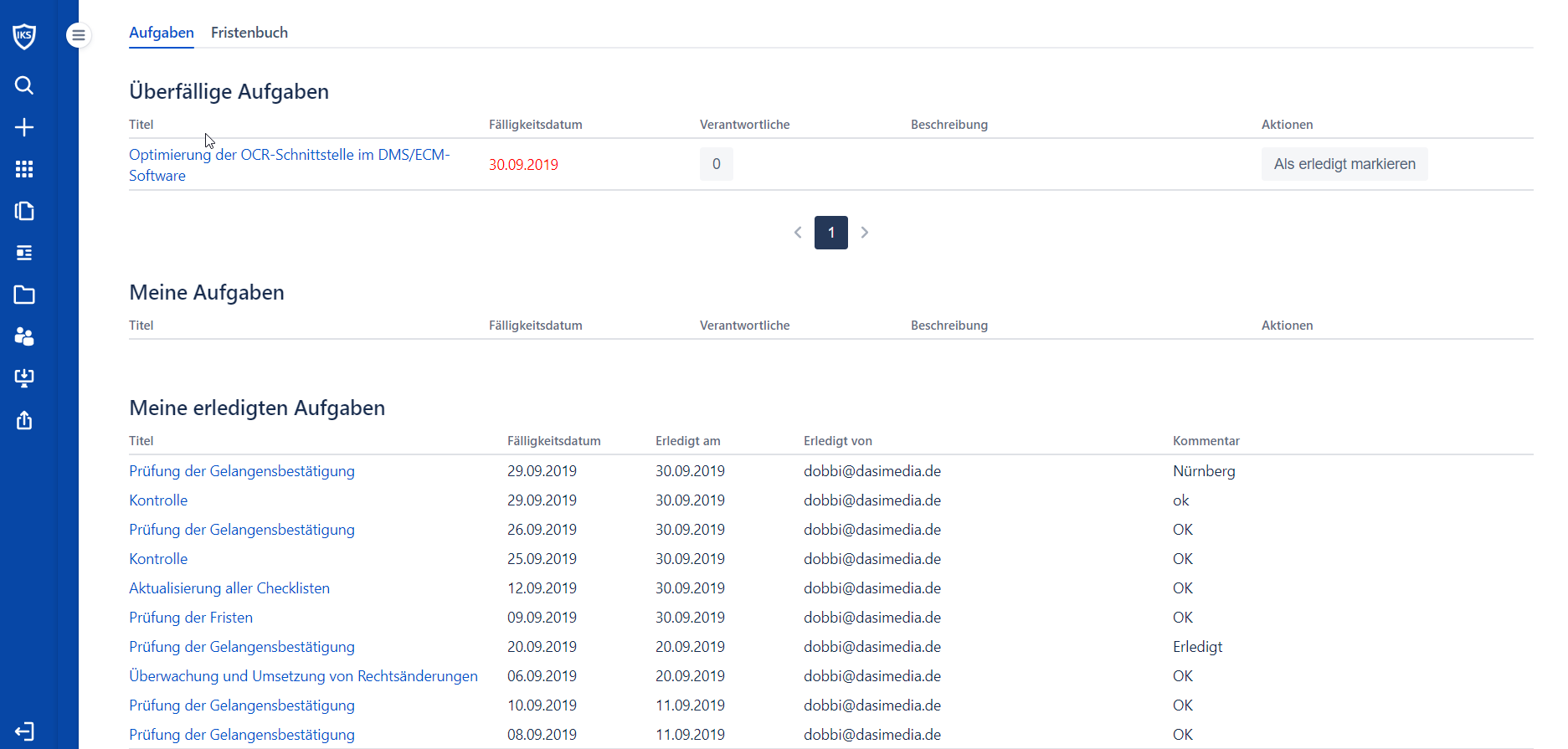1568x749 pixels.
Task: Click Fälligkeitsdatum header in Überfällige Aufgaben
Action: [x=536, y=125]
